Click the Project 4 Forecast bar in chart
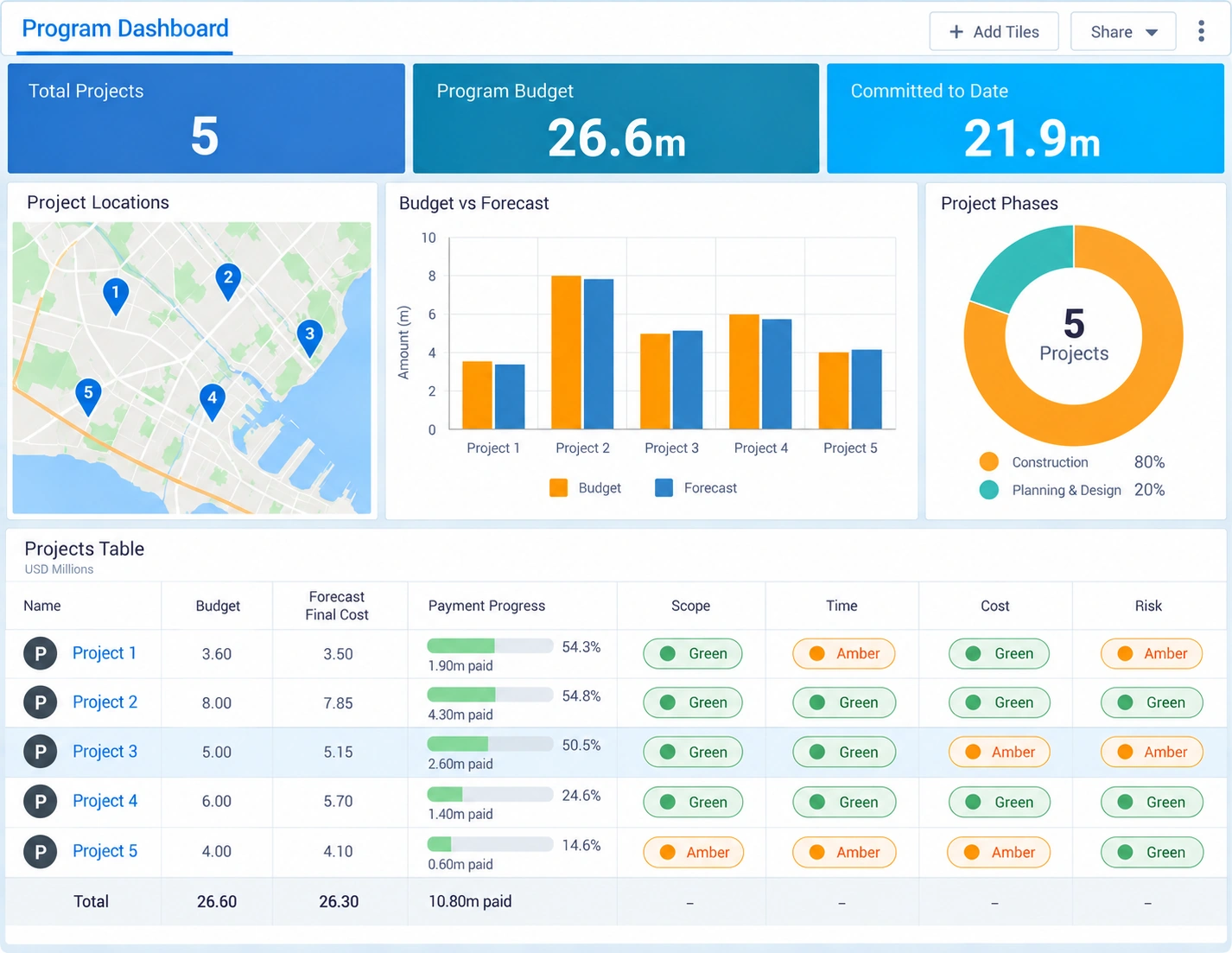 (x=777, y=374)
